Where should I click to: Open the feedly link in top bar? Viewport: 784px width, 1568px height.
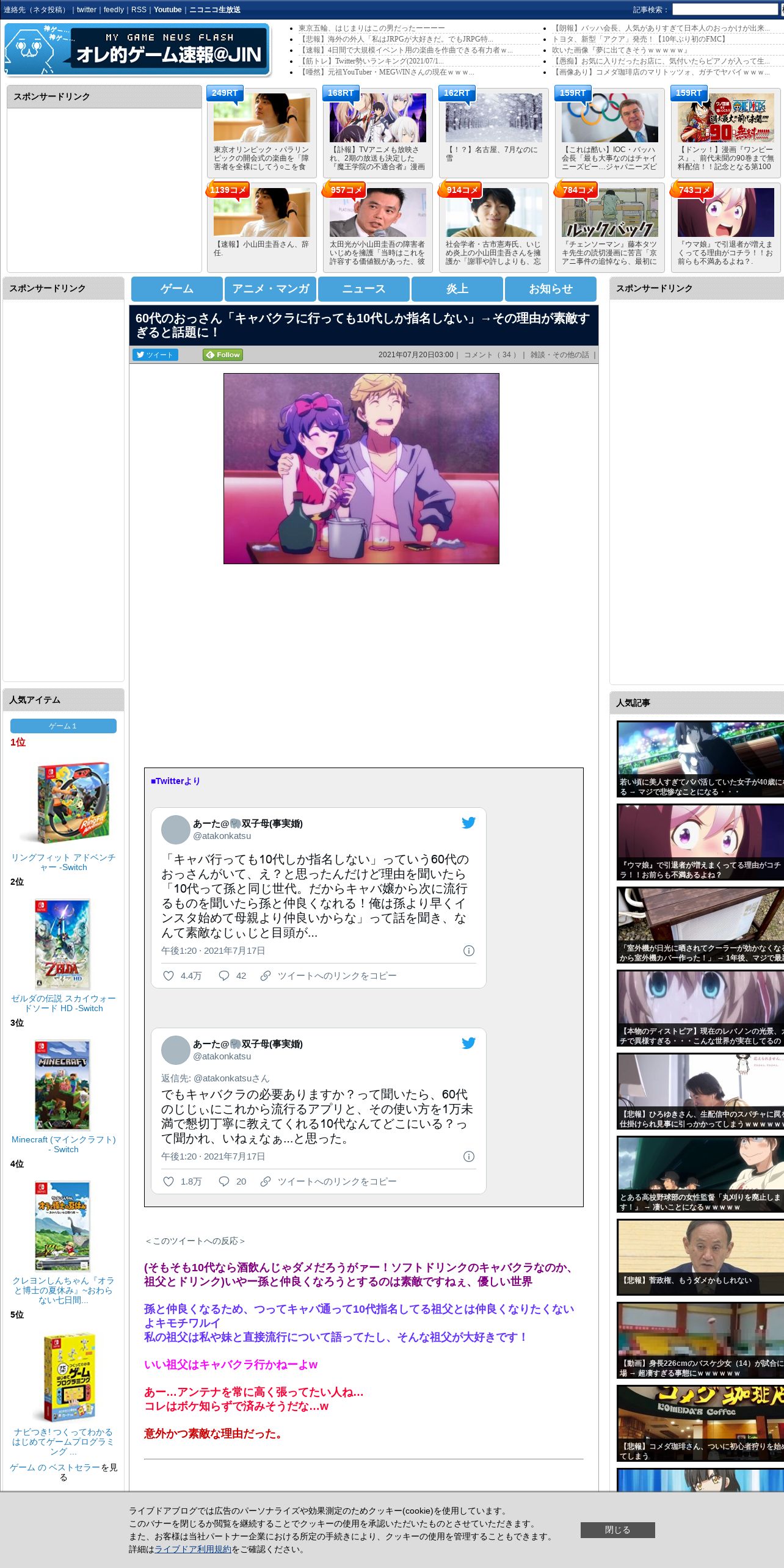click(x=114, y=10)
